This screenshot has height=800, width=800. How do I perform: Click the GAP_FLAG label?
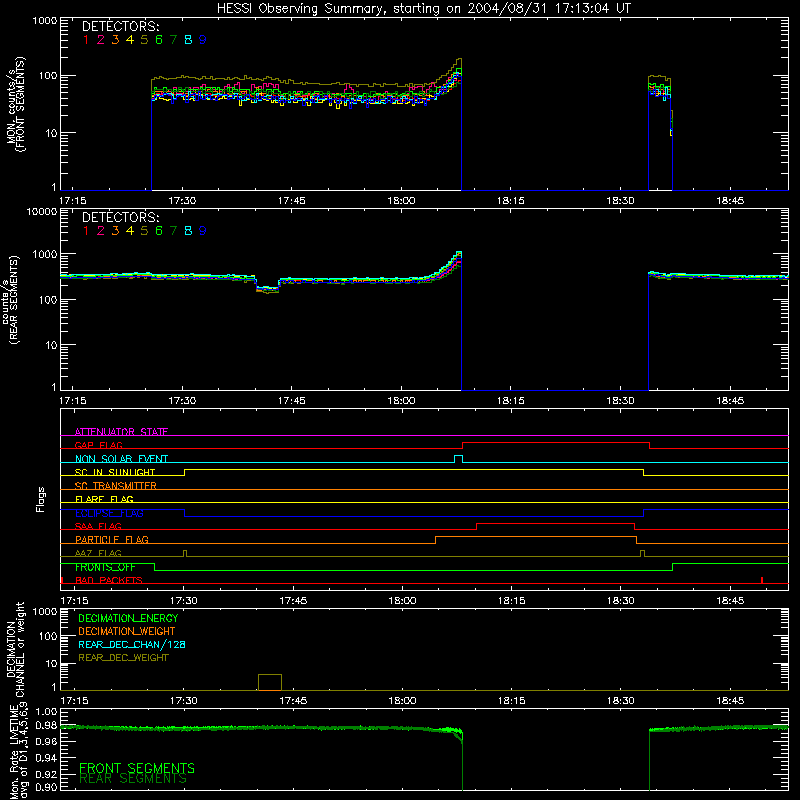tap(98, 445)
